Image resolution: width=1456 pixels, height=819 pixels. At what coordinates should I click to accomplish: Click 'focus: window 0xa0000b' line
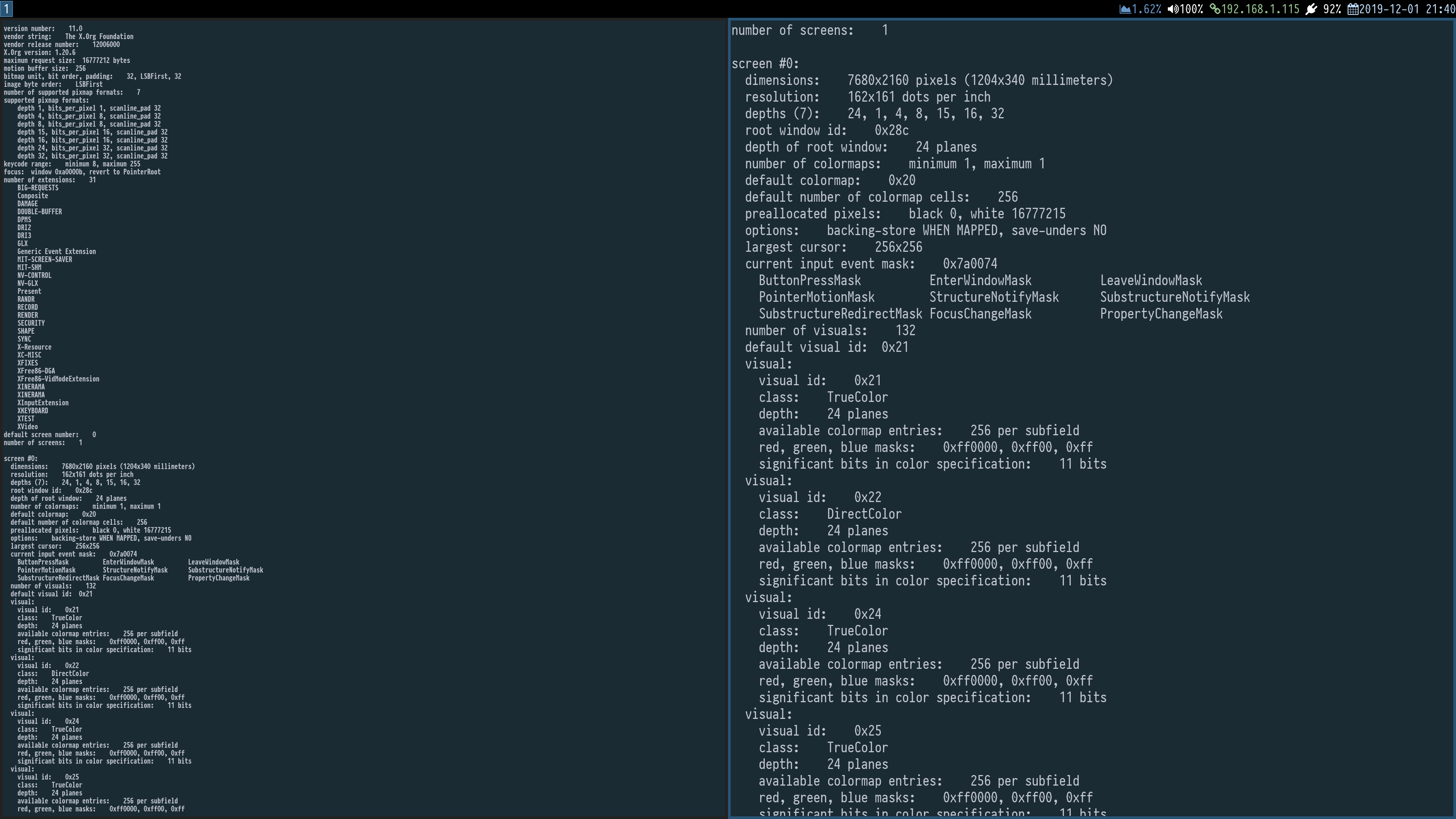pos(82,171)
